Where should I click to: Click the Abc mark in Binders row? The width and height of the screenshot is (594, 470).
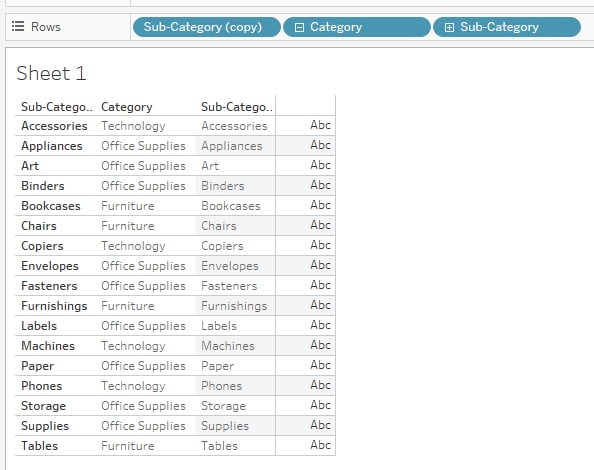[320, 185]
